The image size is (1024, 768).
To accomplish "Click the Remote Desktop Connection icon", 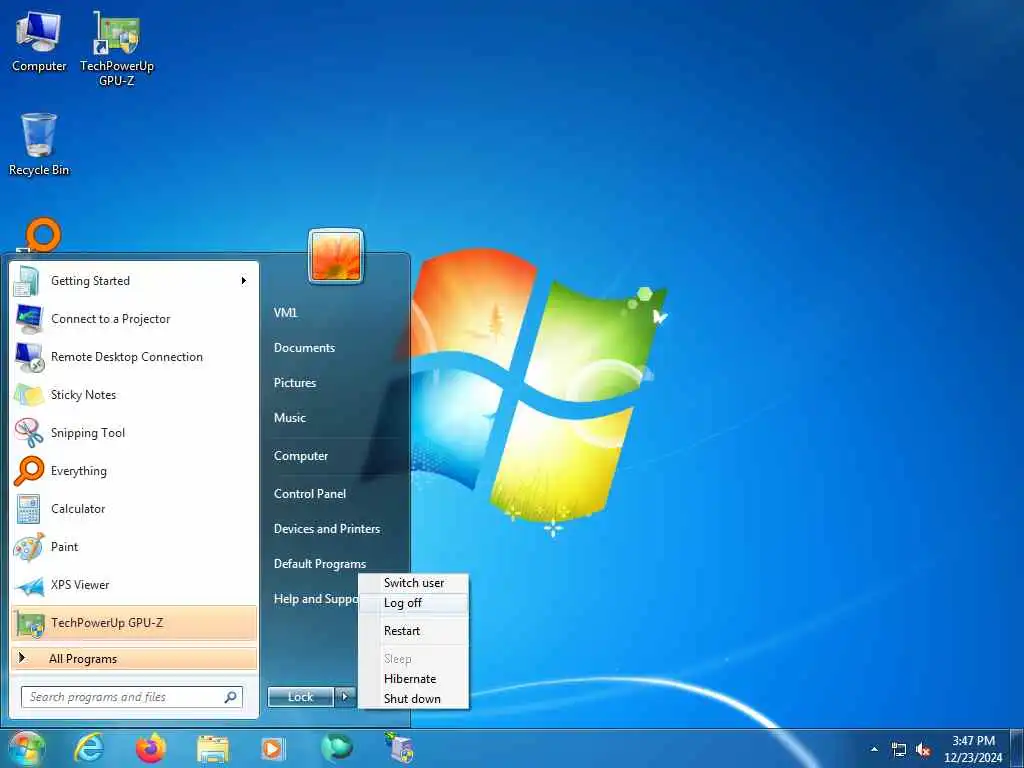I will pos(29,357).
